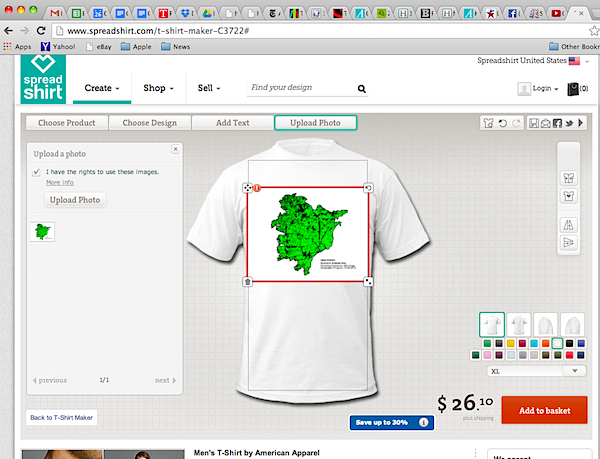This screenshot has width=600, height=459.
Task: Expand the Shop menu
Action: click(158, 88)
